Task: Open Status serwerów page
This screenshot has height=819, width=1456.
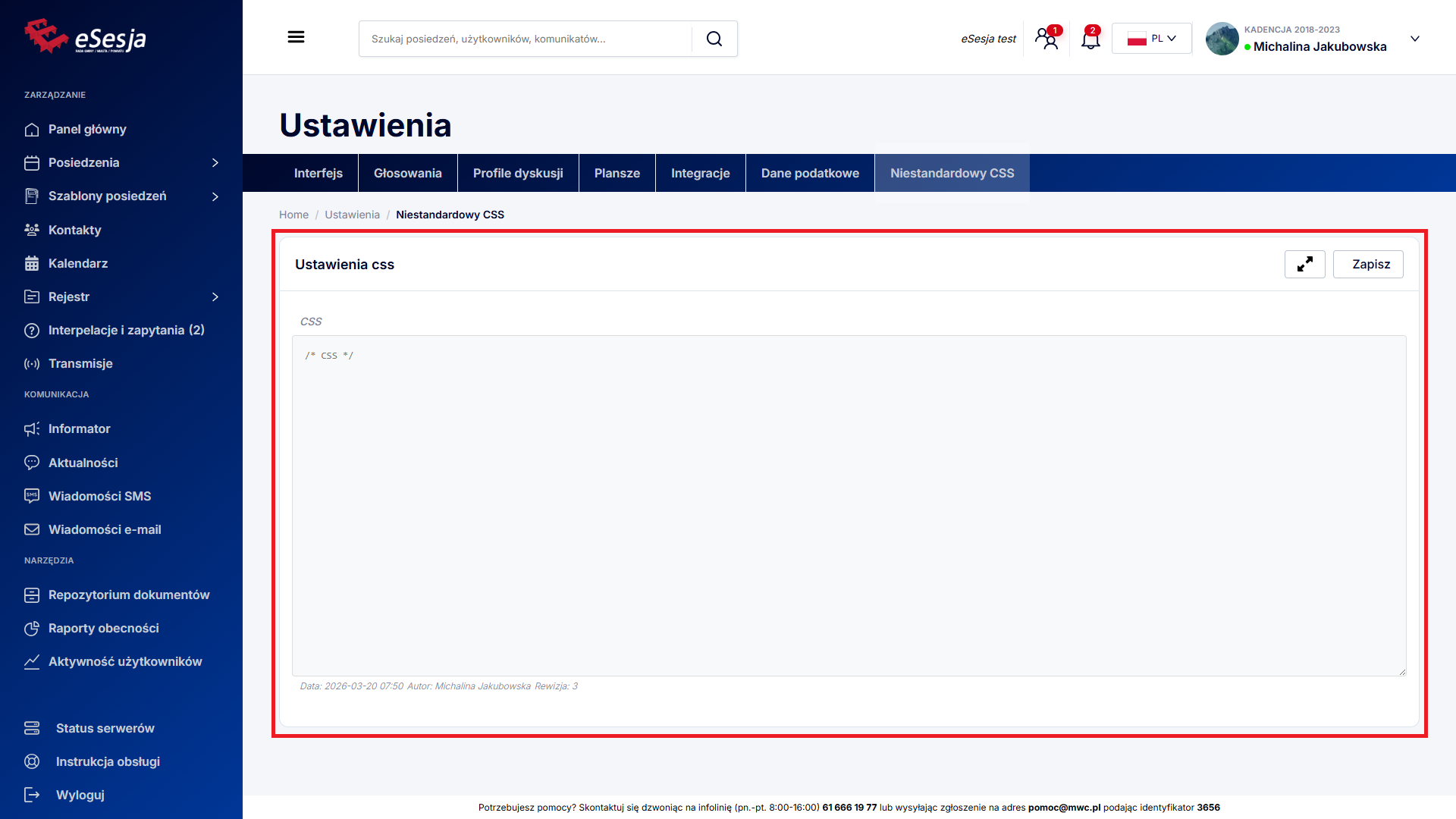Action: (x=105, y=728)
